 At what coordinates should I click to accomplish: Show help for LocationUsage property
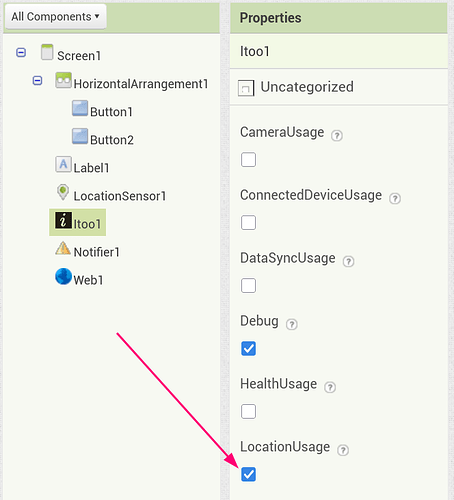[343, 450]
